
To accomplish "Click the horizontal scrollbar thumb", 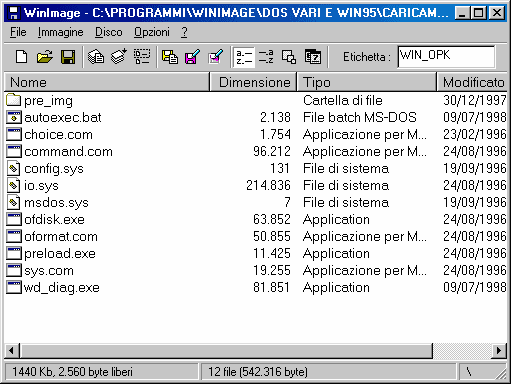I will (x=226, y=351).
